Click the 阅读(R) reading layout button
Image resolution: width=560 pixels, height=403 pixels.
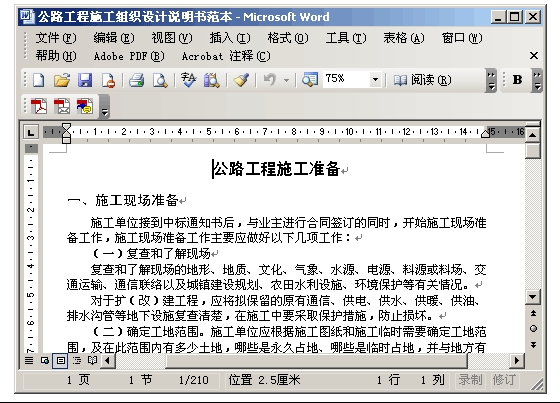click(422, 80)
